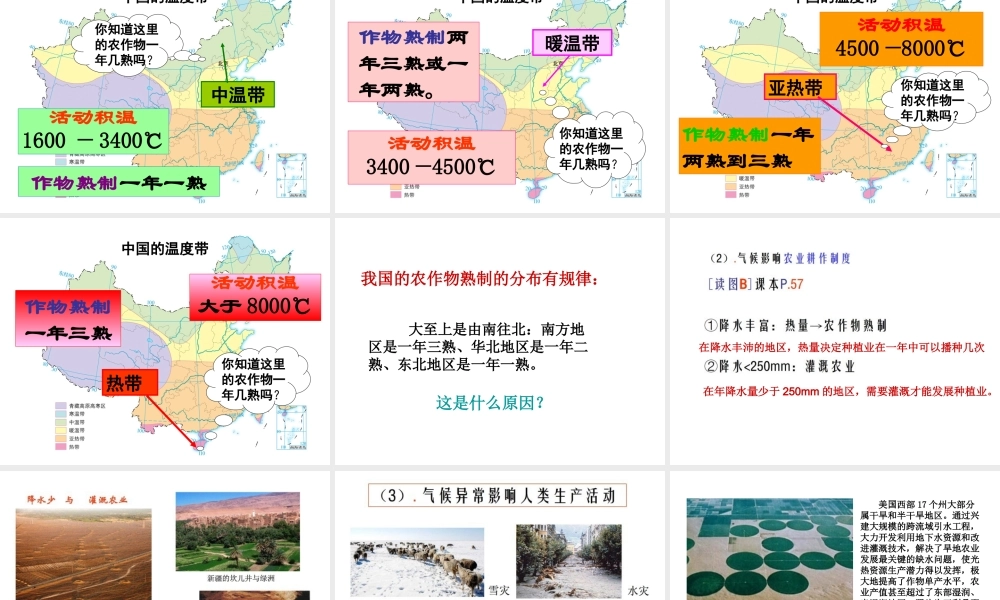
Task: Open the slide about 美国西部17个州
Action: pyautogui.click(x=835, y=536)
